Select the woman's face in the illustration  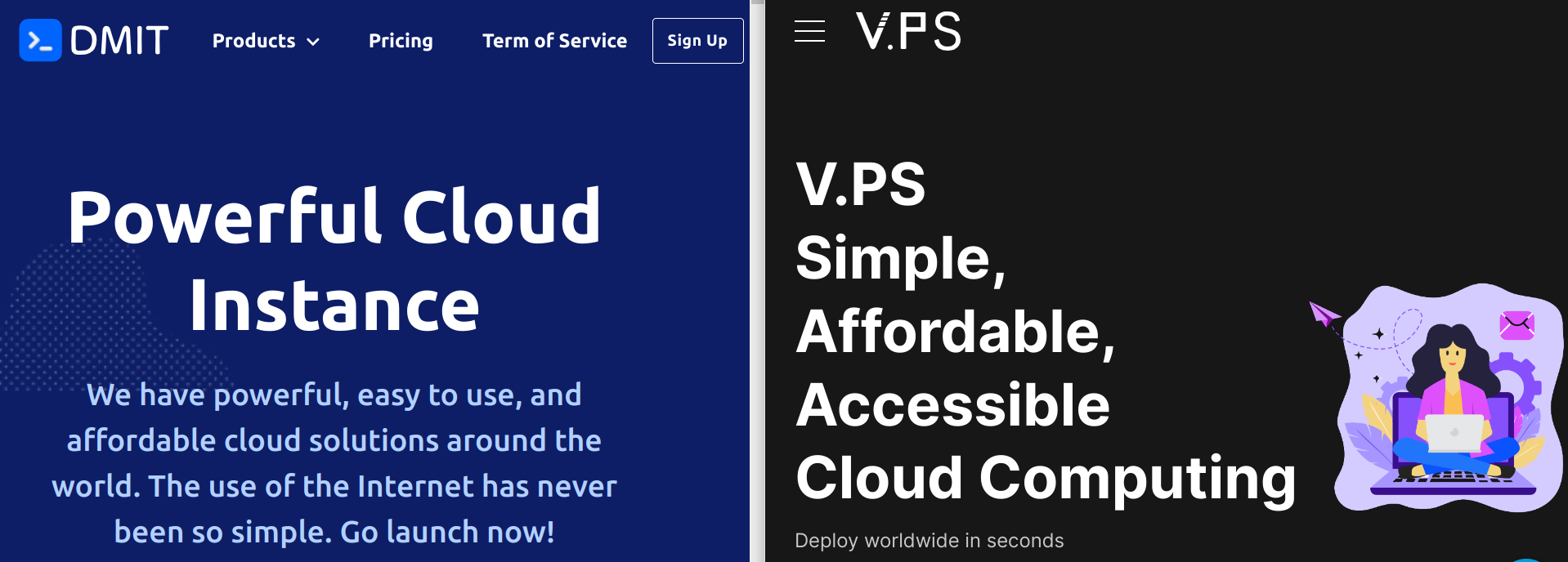point(1452,356)
